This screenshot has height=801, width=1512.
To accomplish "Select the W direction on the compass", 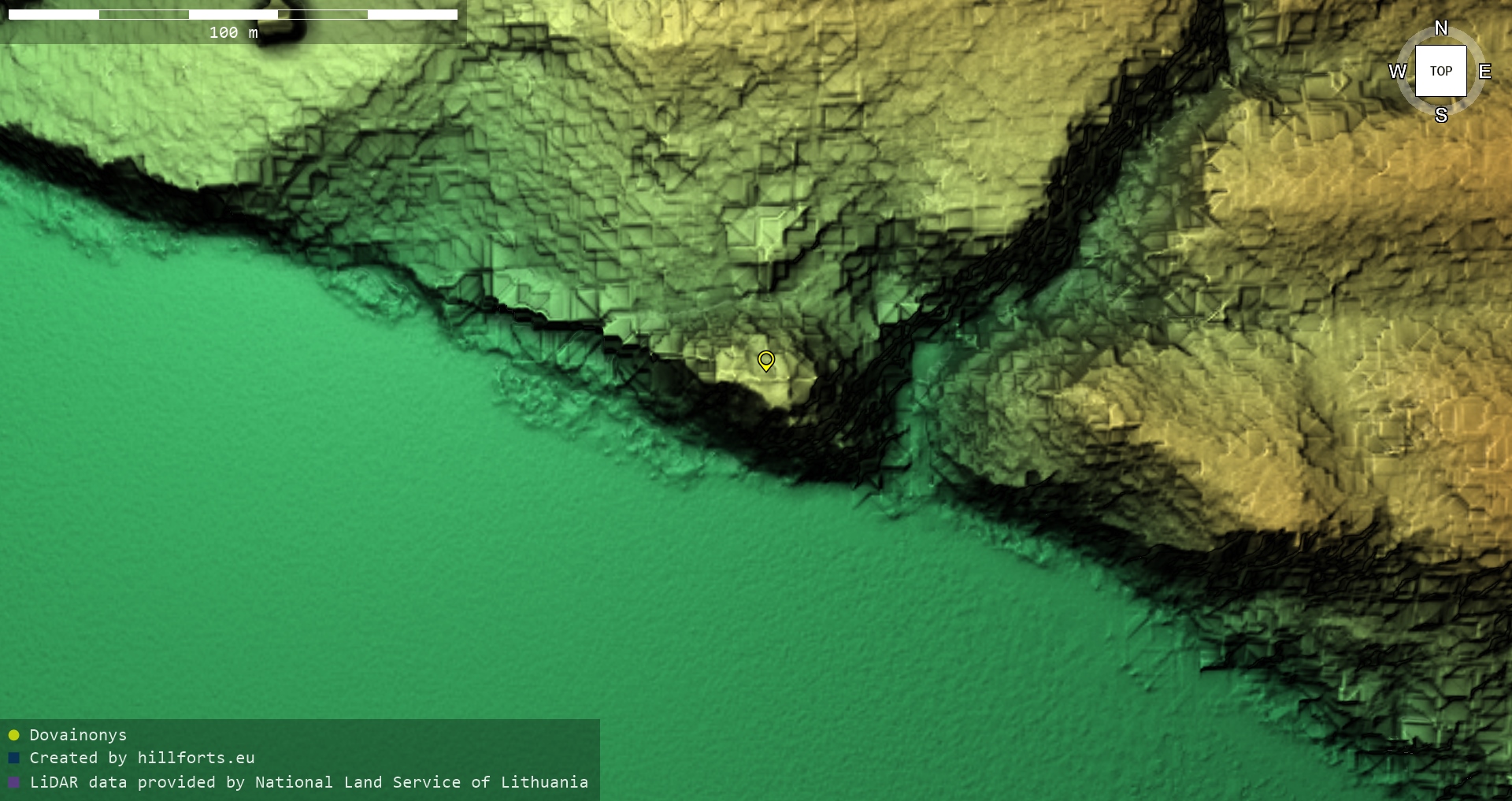I will click(1397, 72).
